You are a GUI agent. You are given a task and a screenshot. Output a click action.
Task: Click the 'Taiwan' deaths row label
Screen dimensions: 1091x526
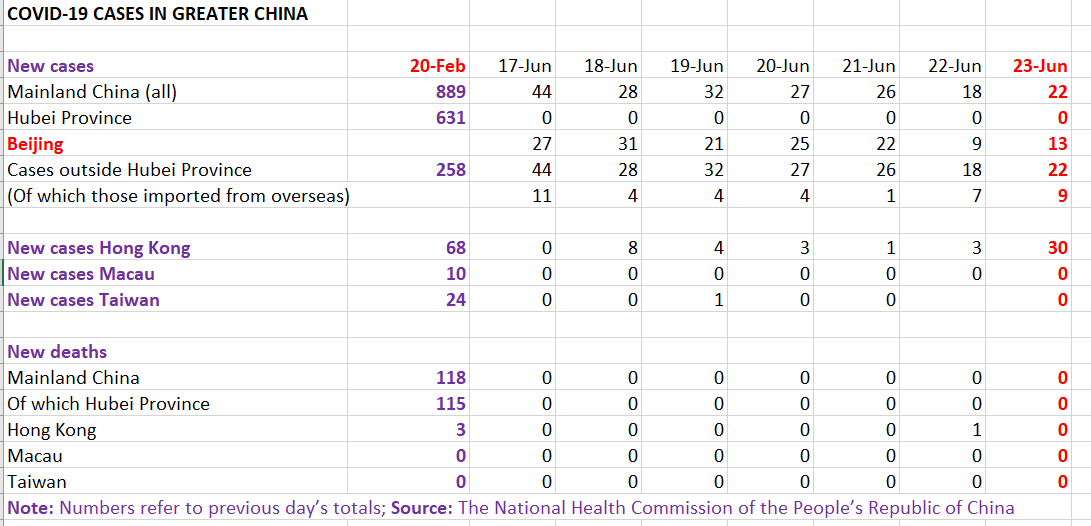(37, 481)
